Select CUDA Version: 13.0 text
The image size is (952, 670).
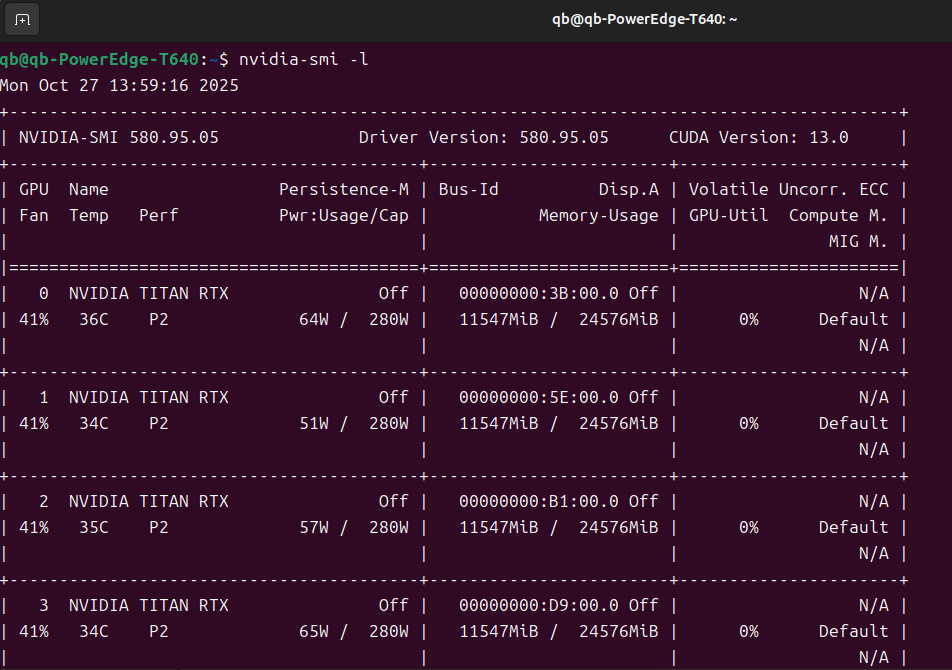click(759, 138)
